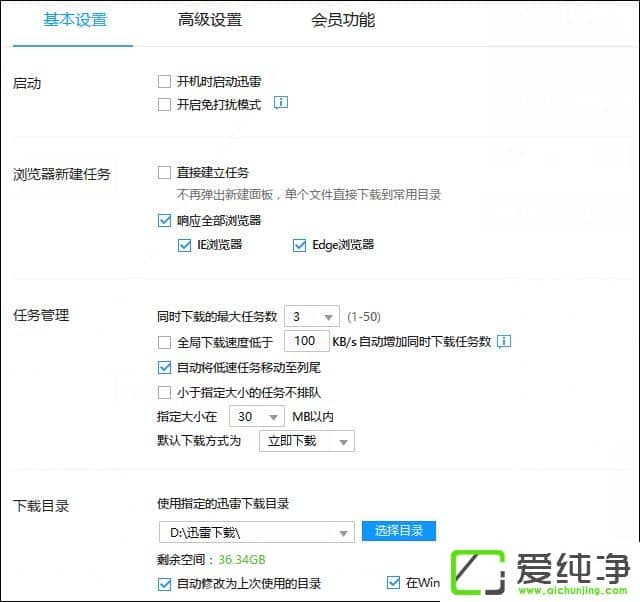The width and height of the screenshot is (640, 602).
Task: Check 小于指定大小的任务不排队 option
Action: 165,392
